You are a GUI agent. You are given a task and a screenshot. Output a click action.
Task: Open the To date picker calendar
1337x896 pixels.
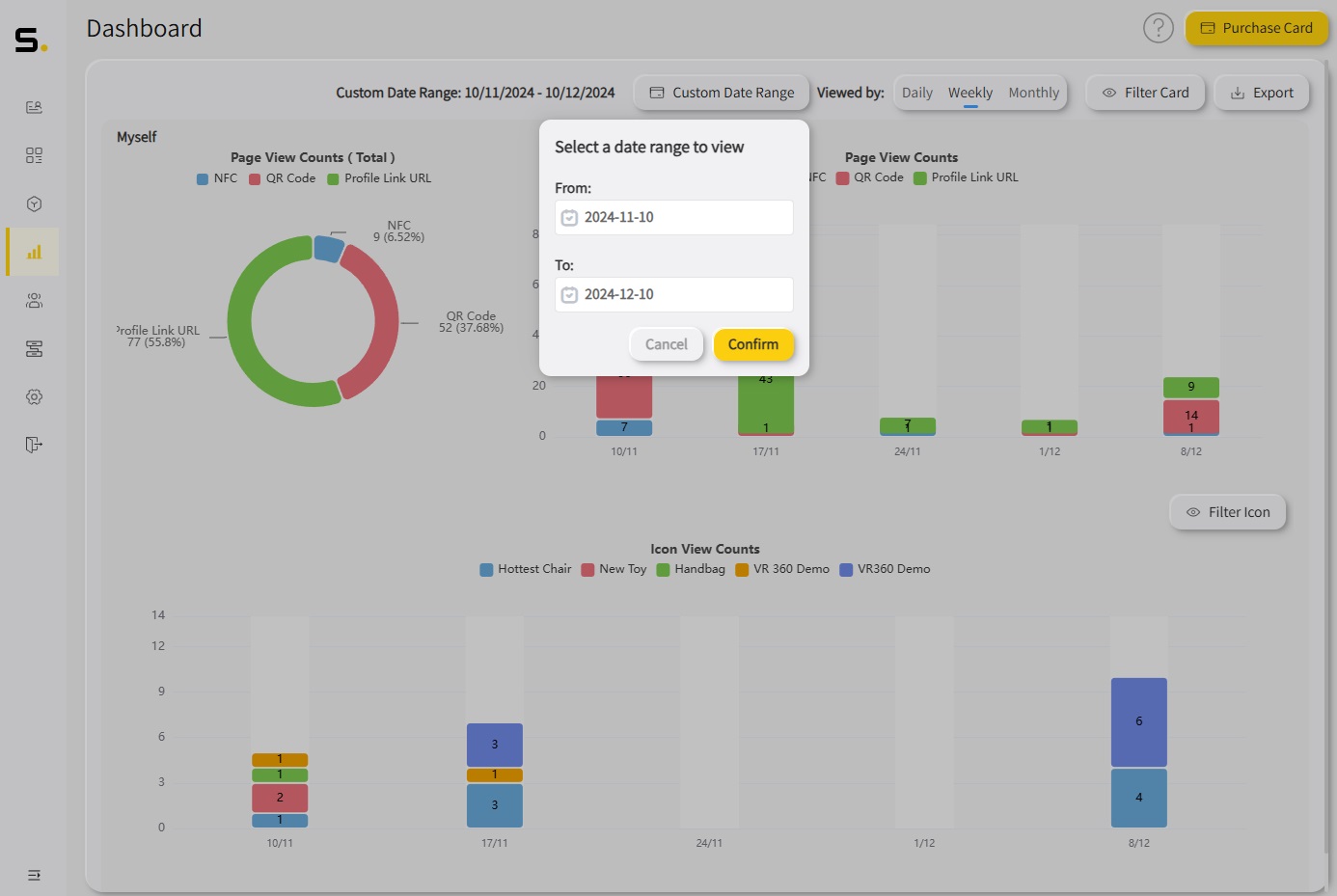click(x=569, y=294)
